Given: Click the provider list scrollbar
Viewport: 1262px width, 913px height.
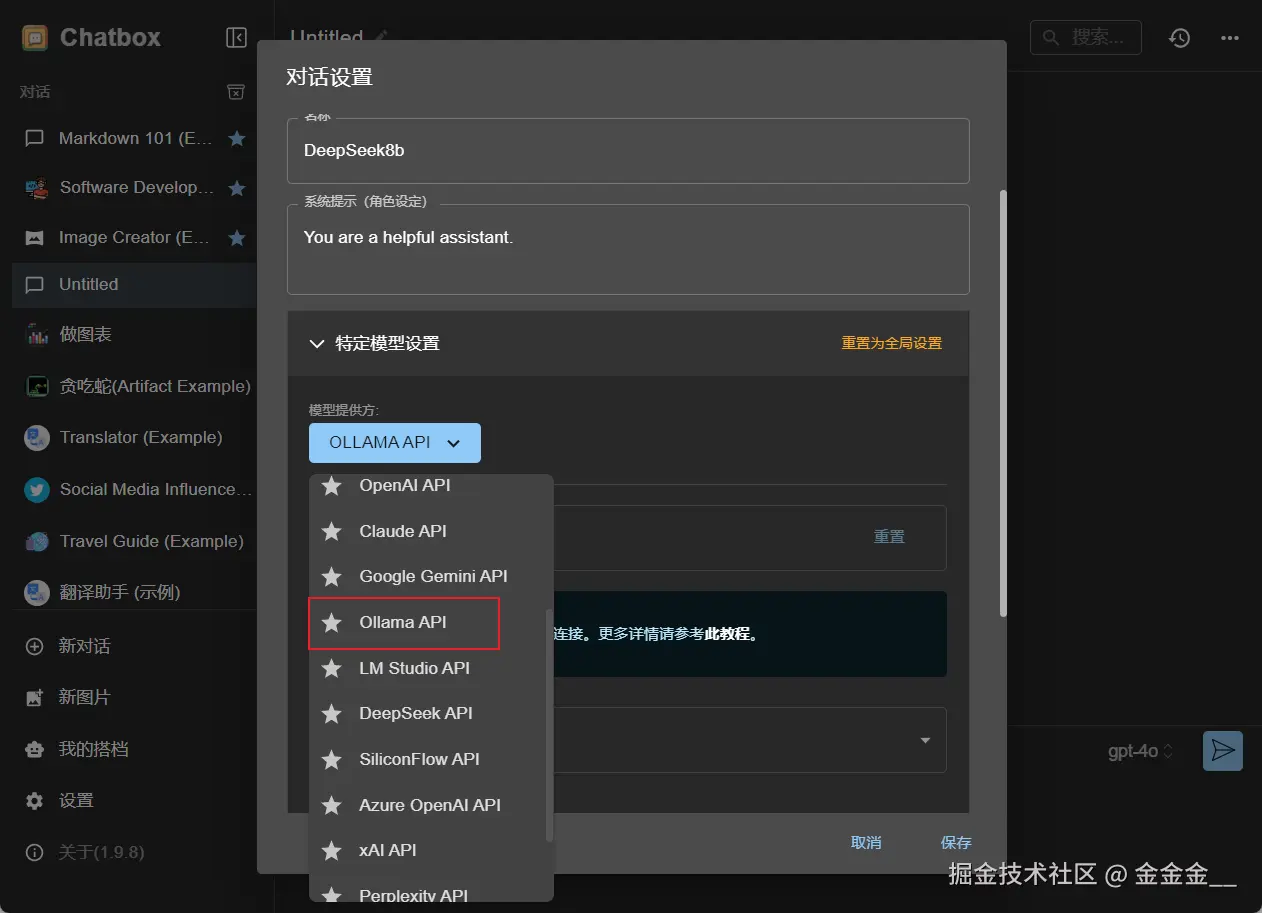Looking at the screenshot, I should pyautogui.click(x=548, y=725).
